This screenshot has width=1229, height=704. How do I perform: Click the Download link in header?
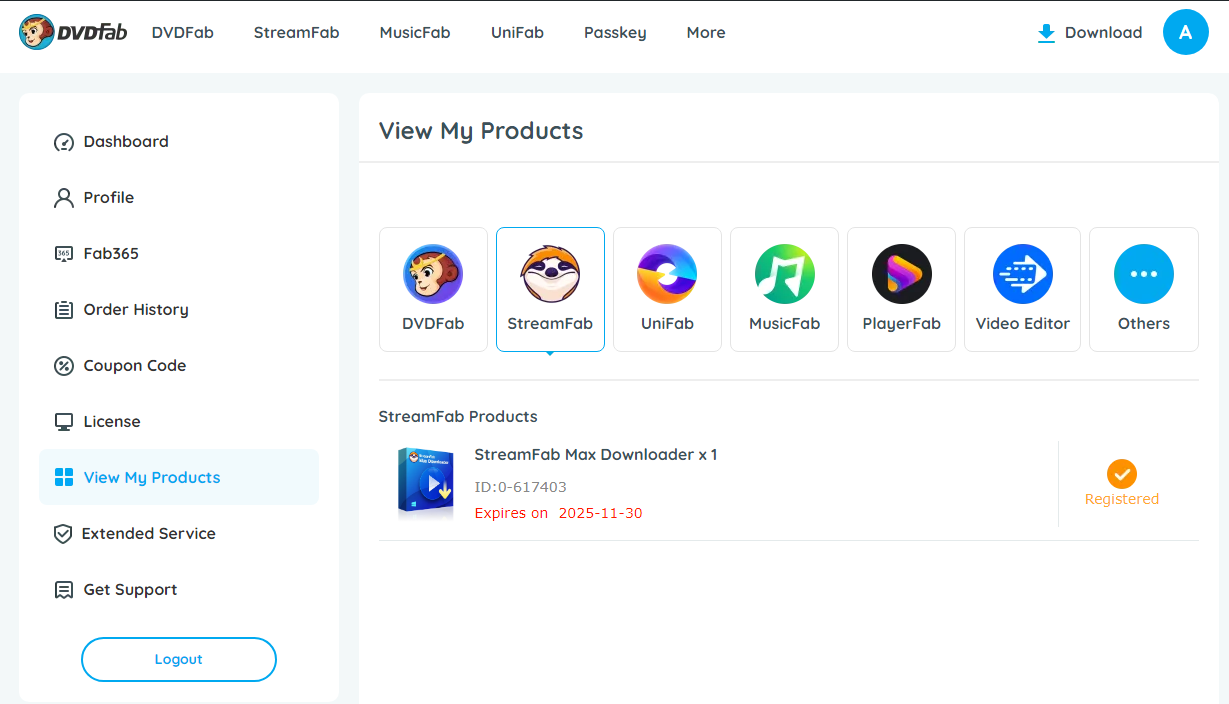click(x=1090, y=32)
